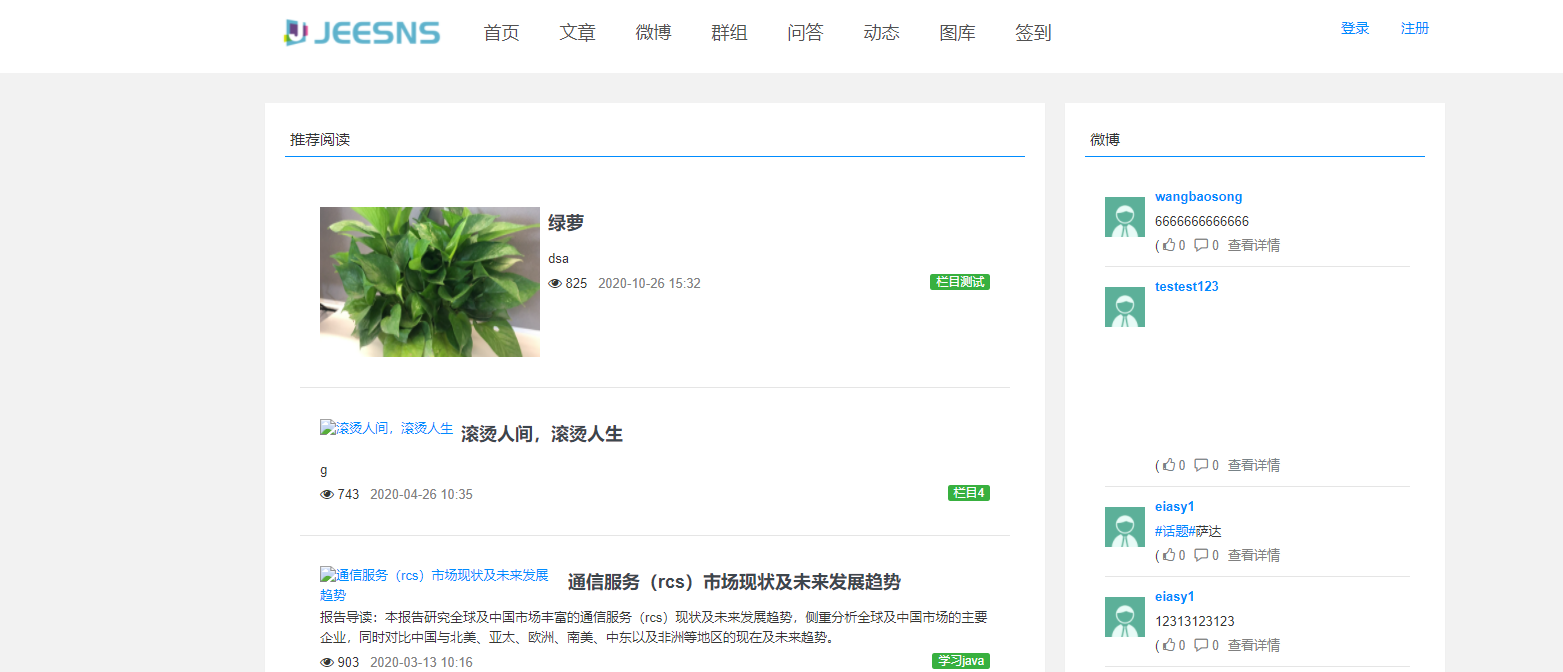View details of 12313123123 weibo
This screenshot has width=1563, height=672.
click(x=1254, y=645)
